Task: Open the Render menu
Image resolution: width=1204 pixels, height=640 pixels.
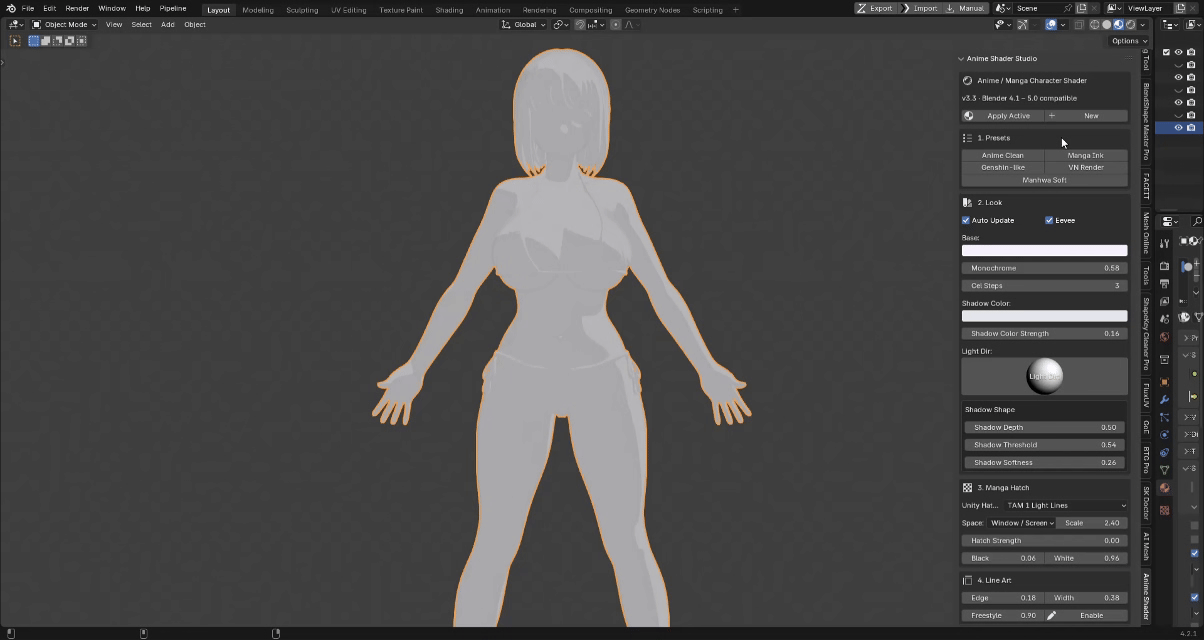Action: click(77, 8)
